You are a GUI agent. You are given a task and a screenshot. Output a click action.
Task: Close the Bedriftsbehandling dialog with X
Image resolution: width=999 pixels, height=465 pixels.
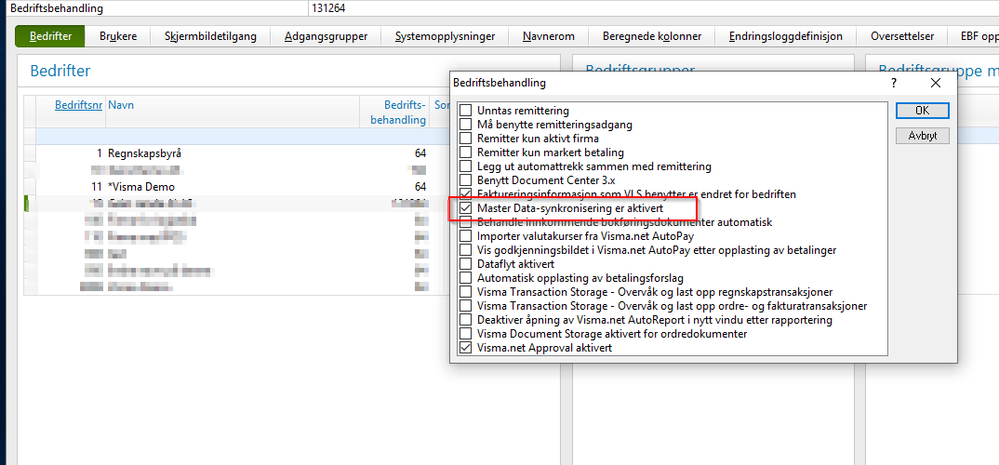pos(935,83)
